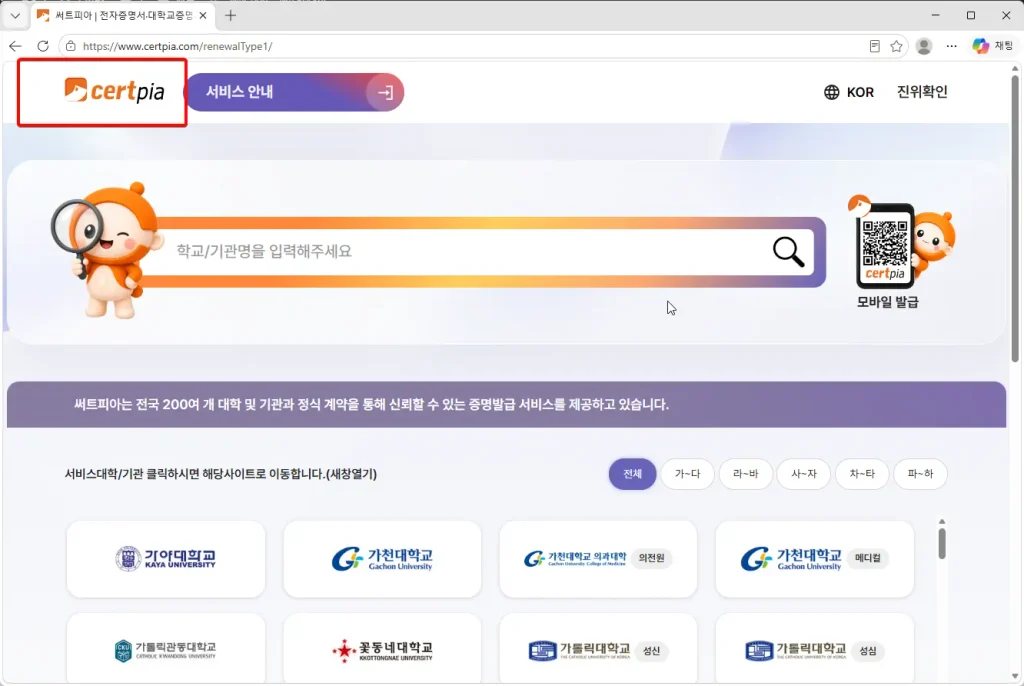
Task: Open a new browser tab
Action: [x=230, y=16]
